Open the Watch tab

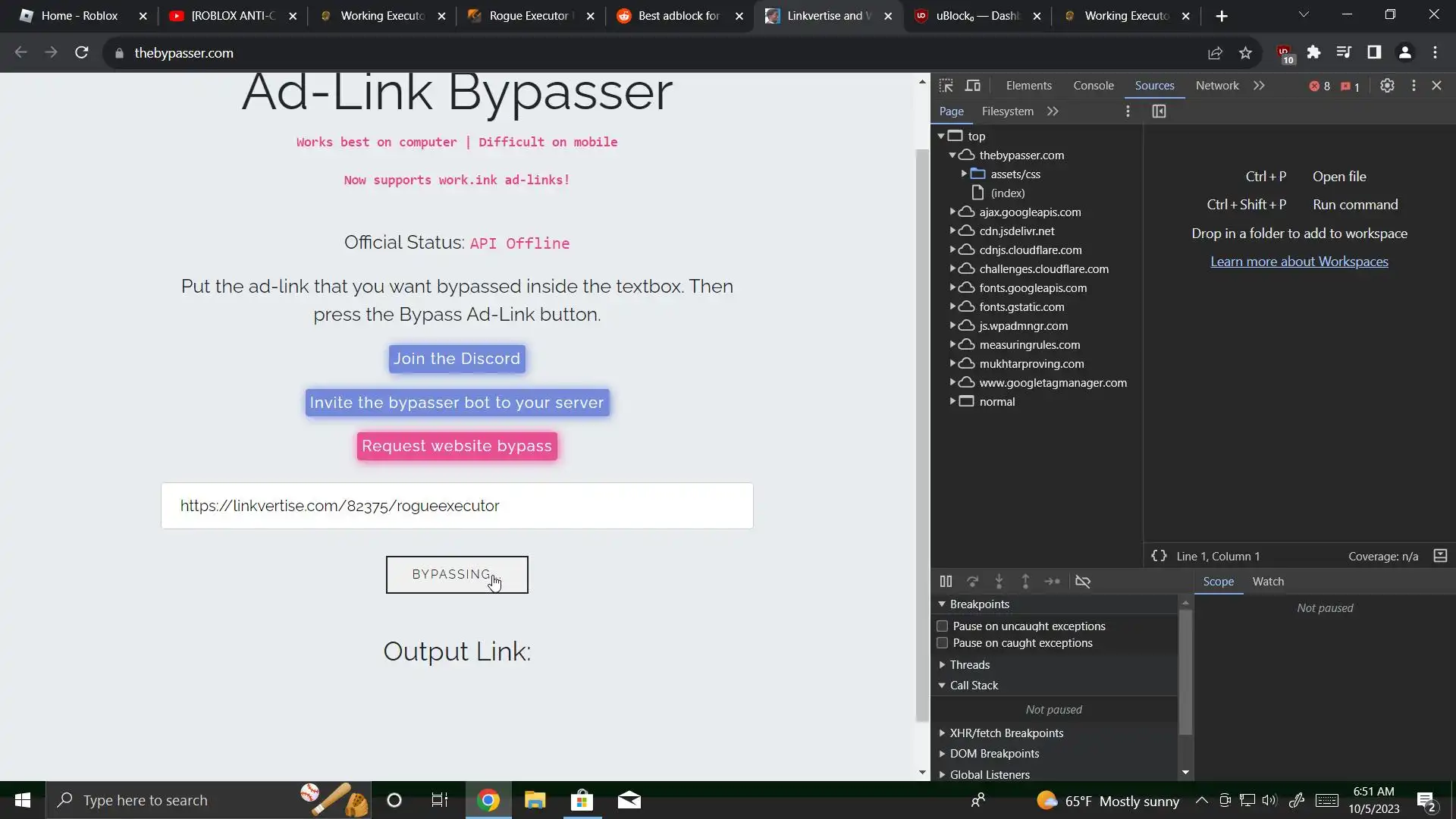(1268, 582)
